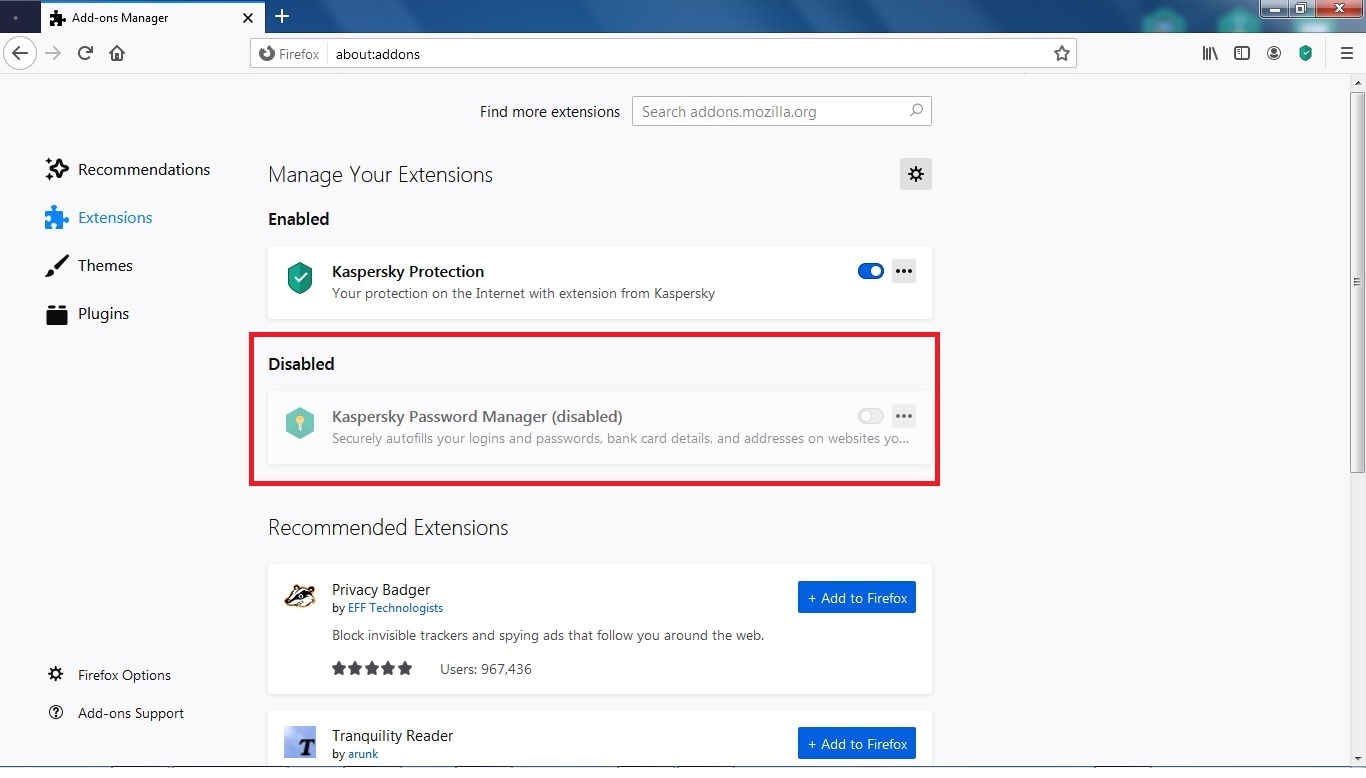Click the Recommended Extensions heading

pos(388,528)
